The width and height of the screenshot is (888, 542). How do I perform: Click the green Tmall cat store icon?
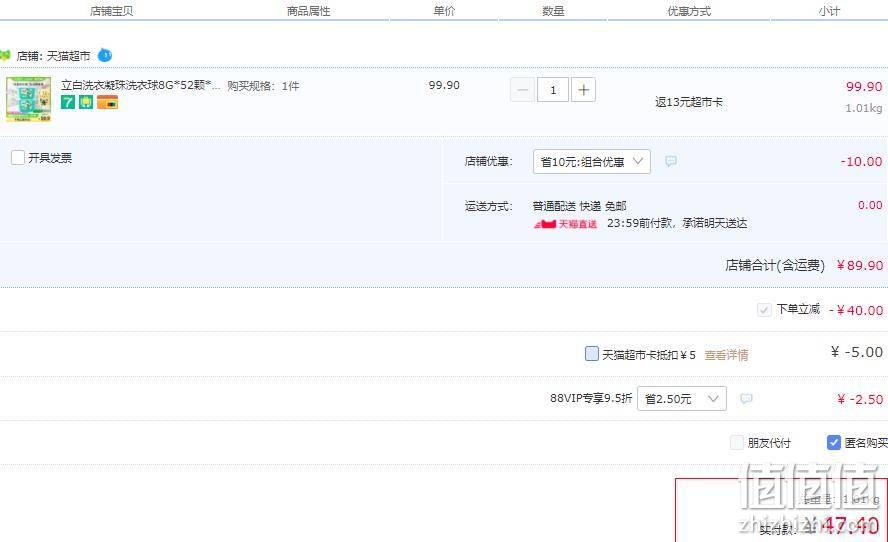(x=5, y=56)
